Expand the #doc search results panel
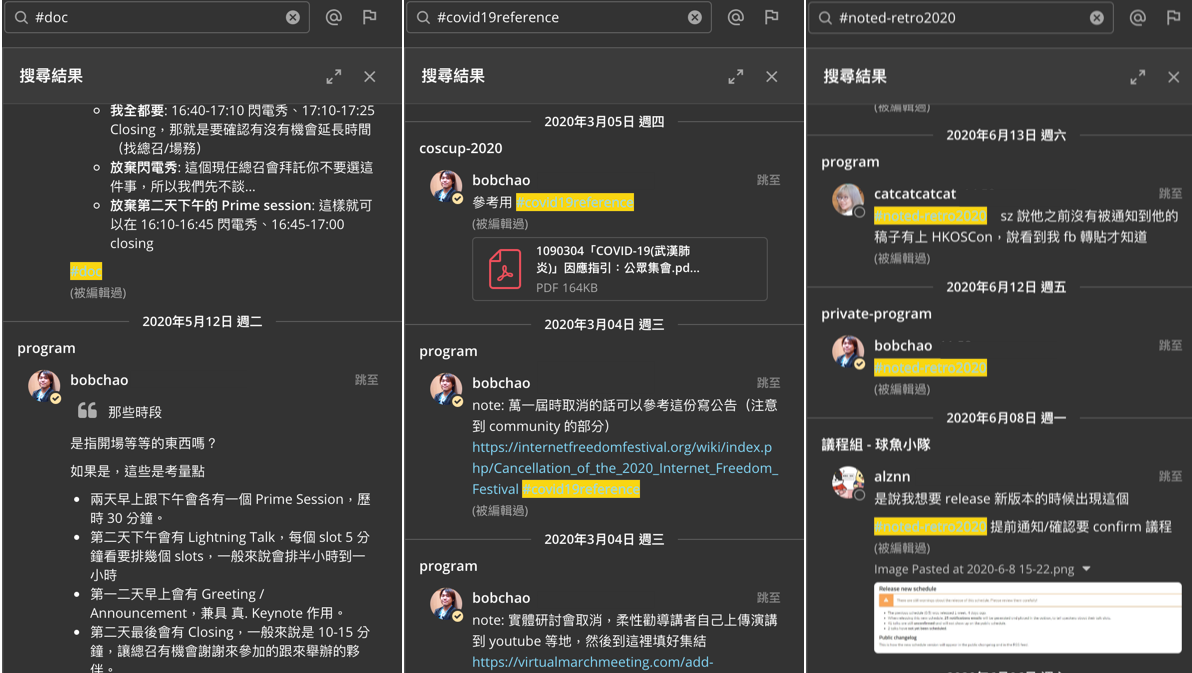Viewport: 1192px width, 673px height. [334, 77]
